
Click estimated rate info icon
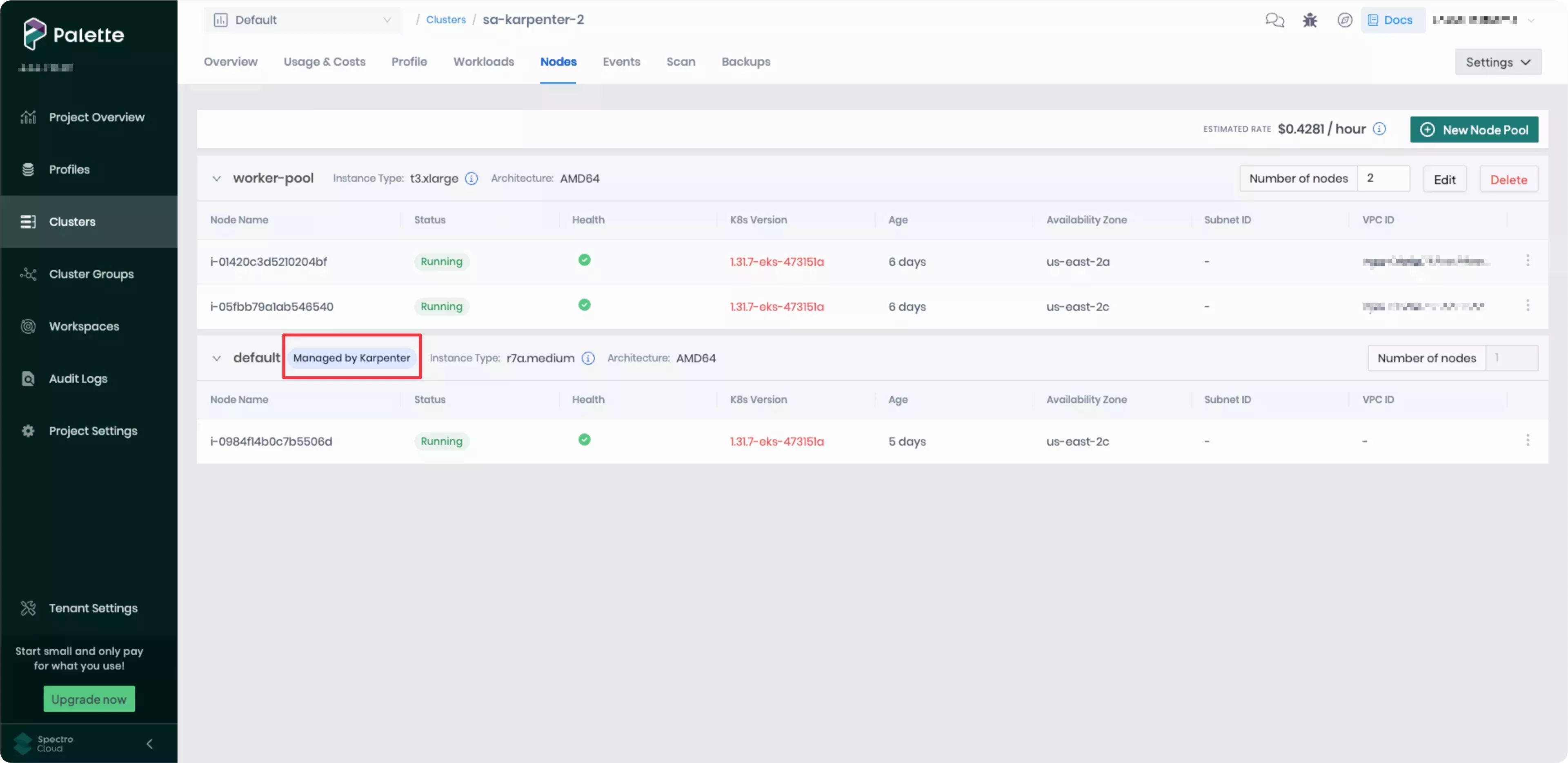pos(1379,129)
